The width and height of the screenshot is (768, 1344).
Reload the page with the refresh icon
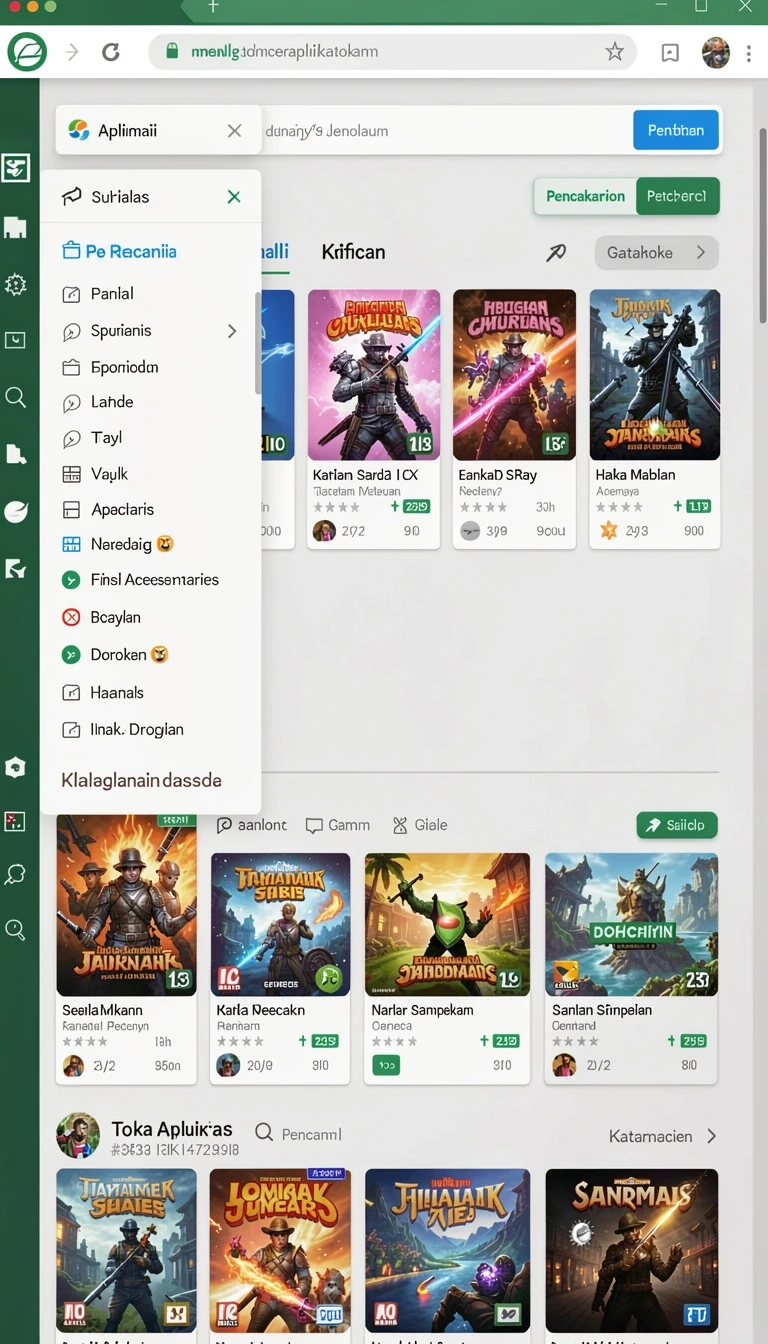point(111,52)
